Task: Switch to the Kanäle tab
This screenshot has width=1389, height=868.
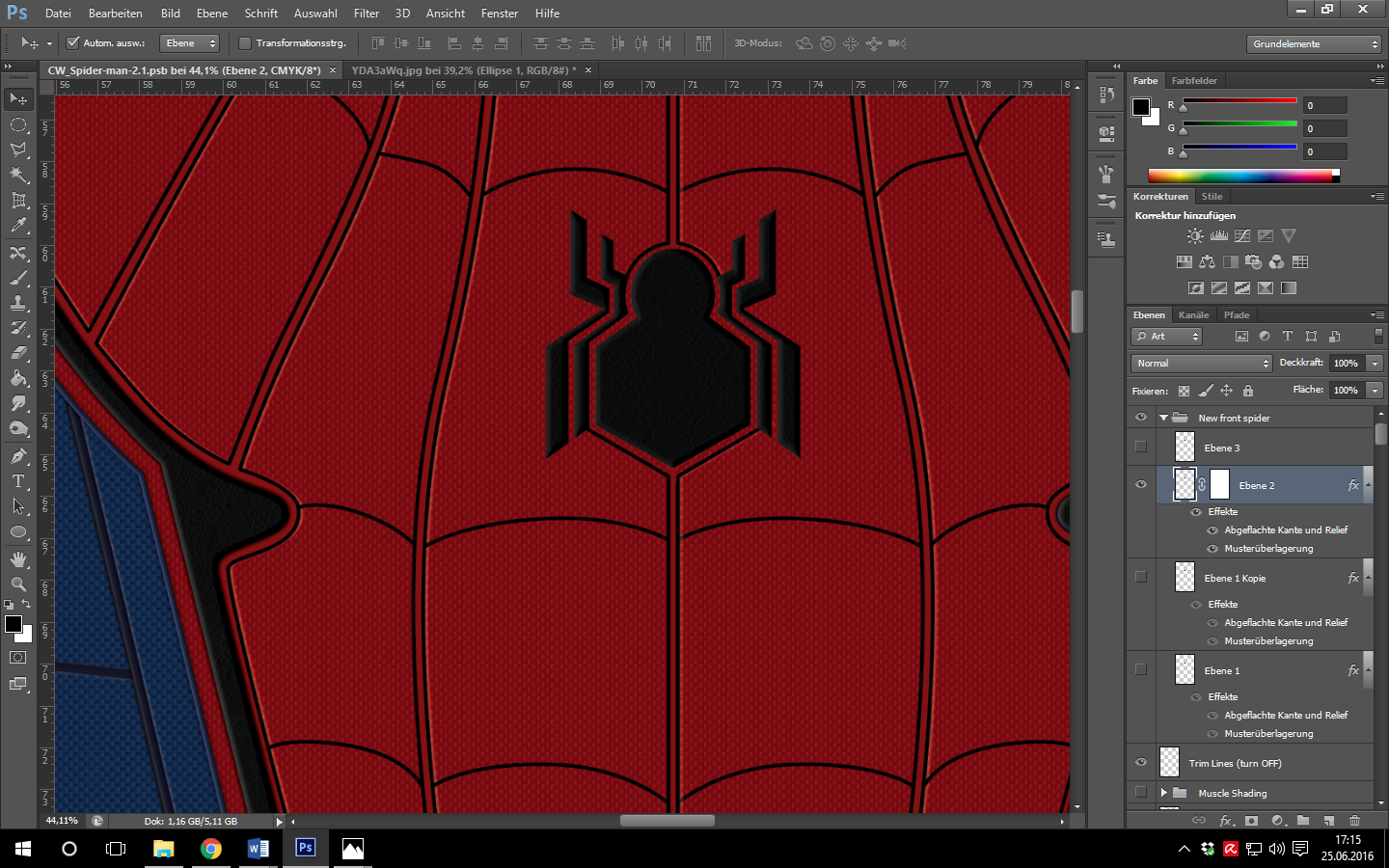Action: (x=1193, y=315)
